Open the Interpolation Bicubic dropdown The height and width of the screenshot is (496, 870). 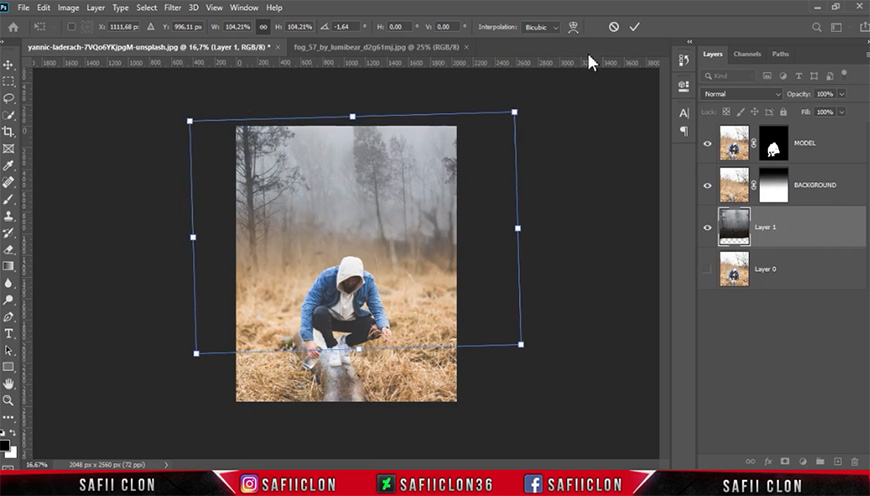541,27
